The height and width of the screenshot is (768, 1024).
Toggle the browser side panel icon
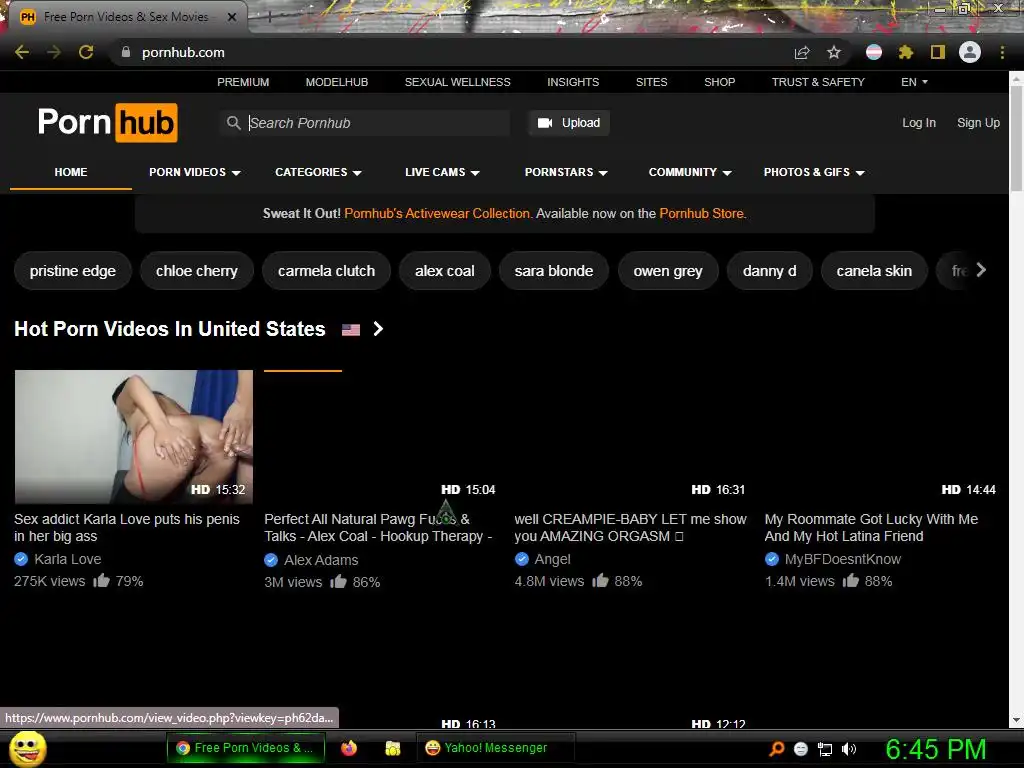coord(938,52)
